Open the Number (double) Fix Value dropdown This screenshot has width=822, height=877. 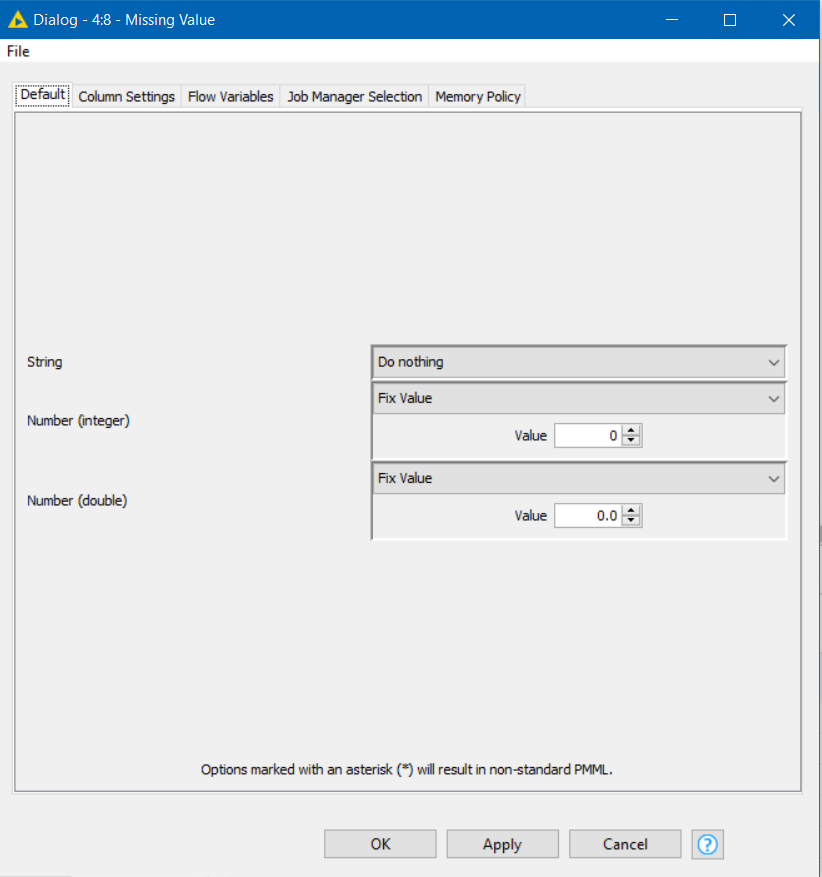tap(578, 478)
